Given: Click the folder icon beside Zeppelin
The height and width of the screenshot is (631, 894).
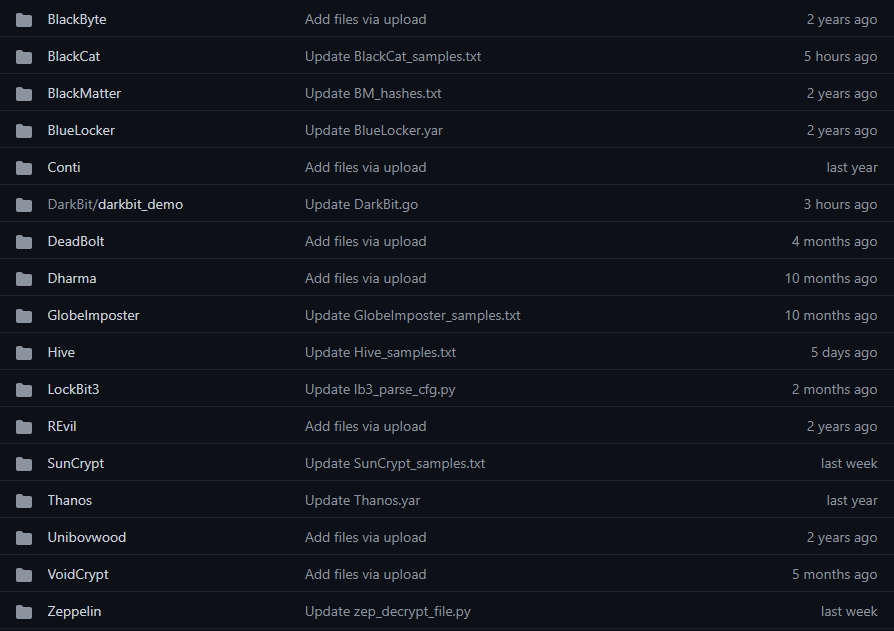Looking at the screenshot, I should [x=25, y=611].
